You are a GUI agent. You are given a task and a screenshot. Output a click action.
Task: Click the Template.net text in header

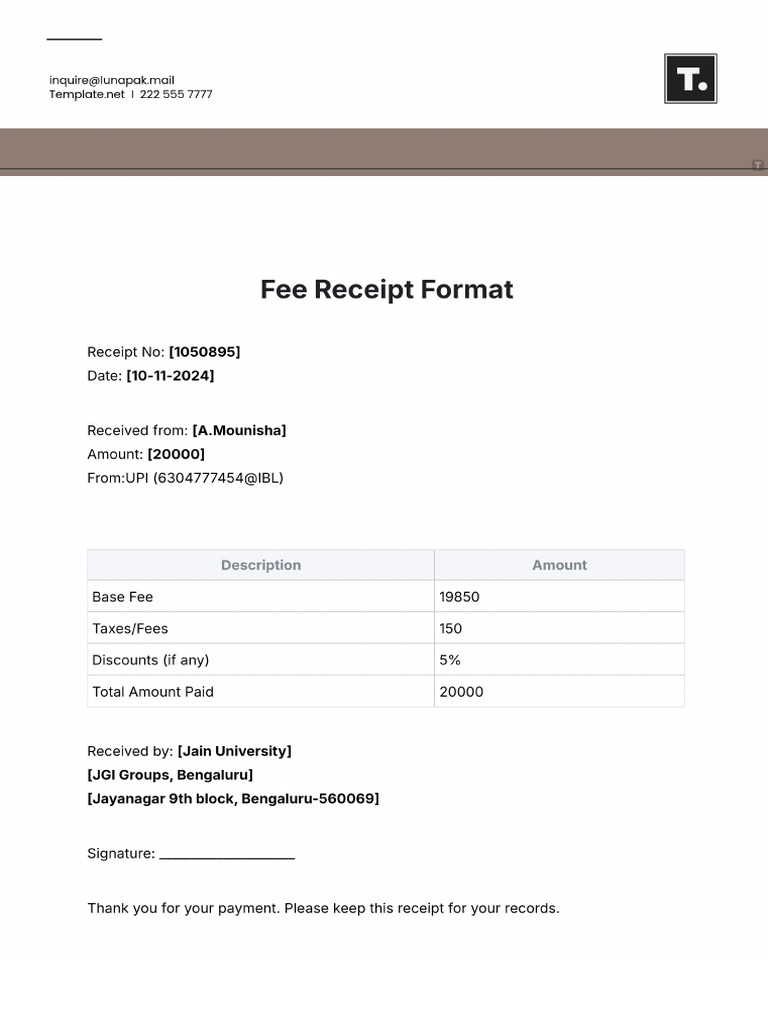[x=87, y=94]
